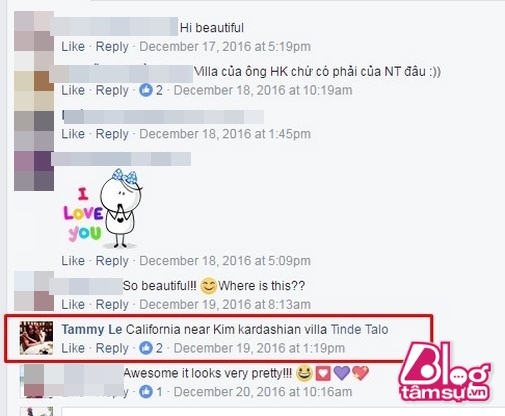Click the purple heart emoji
Screen dimensions: 505x416
pos(341,373)
